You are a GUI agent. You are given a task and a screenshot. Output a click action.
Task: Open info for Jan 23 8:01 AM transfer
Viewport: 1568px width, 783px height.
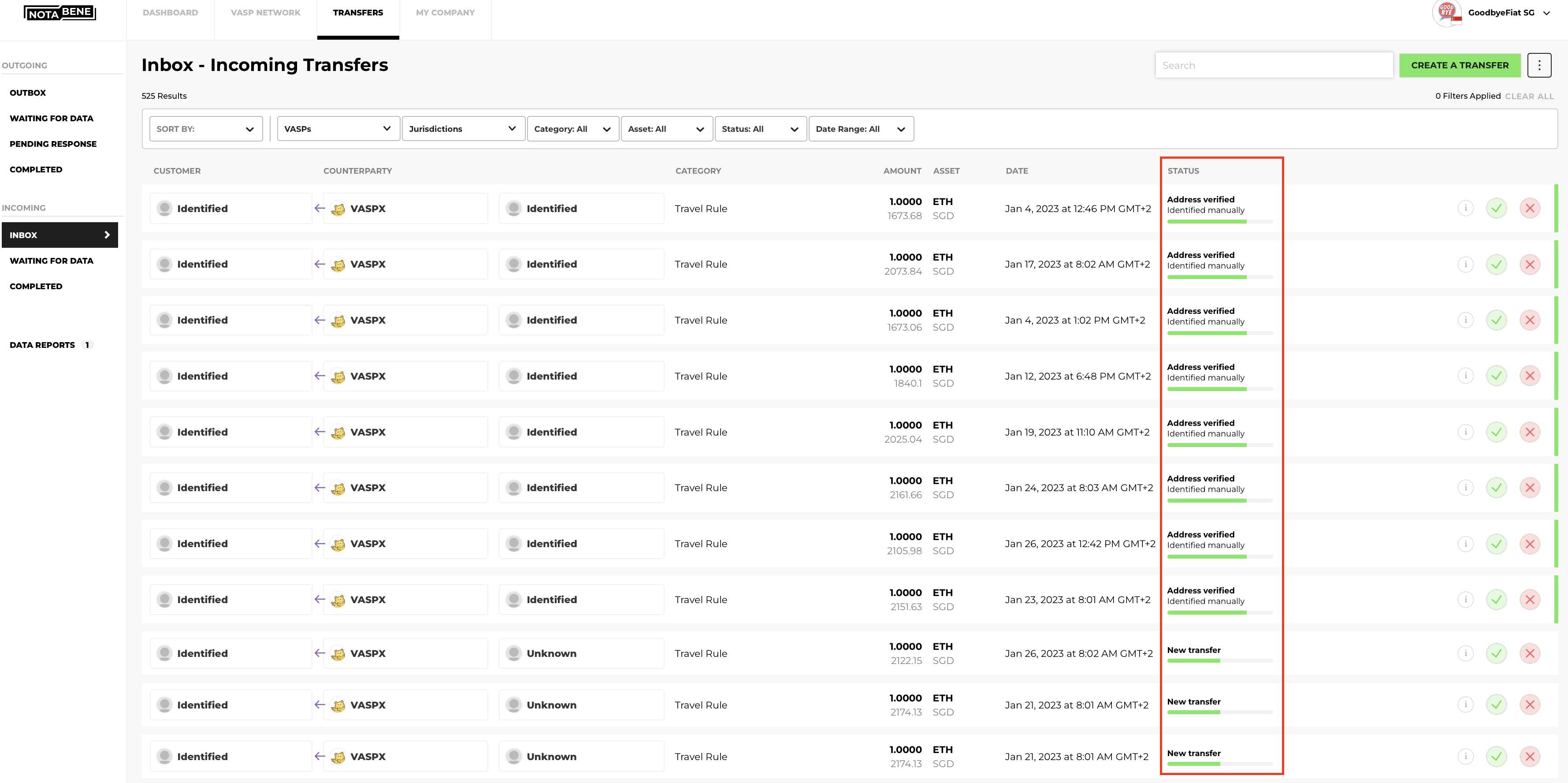pyautogui.click(x=1466, y=600)
